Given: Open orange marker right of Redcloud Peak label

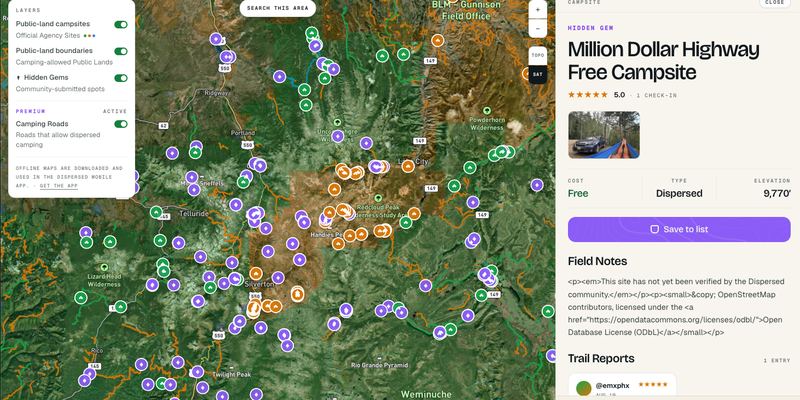Looking at the screenshot, I should pyautogui.click(x=414, y=213).
